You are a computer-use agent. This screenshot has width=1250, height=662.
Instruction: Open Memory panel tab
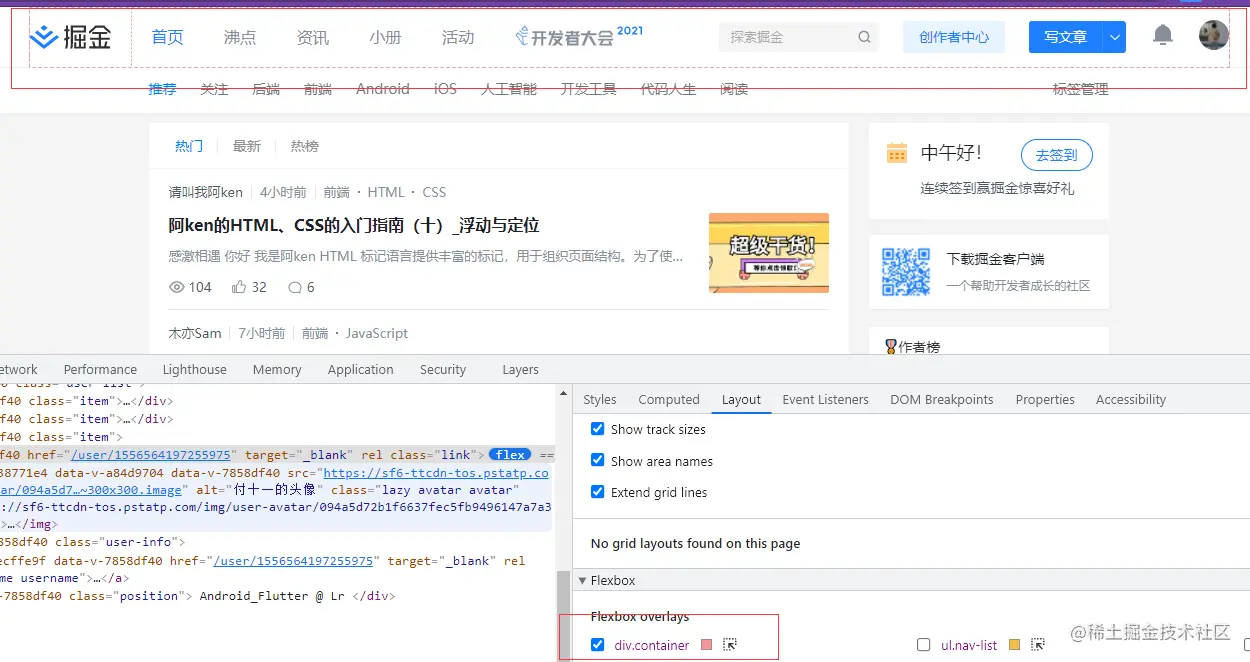point(277,369)
